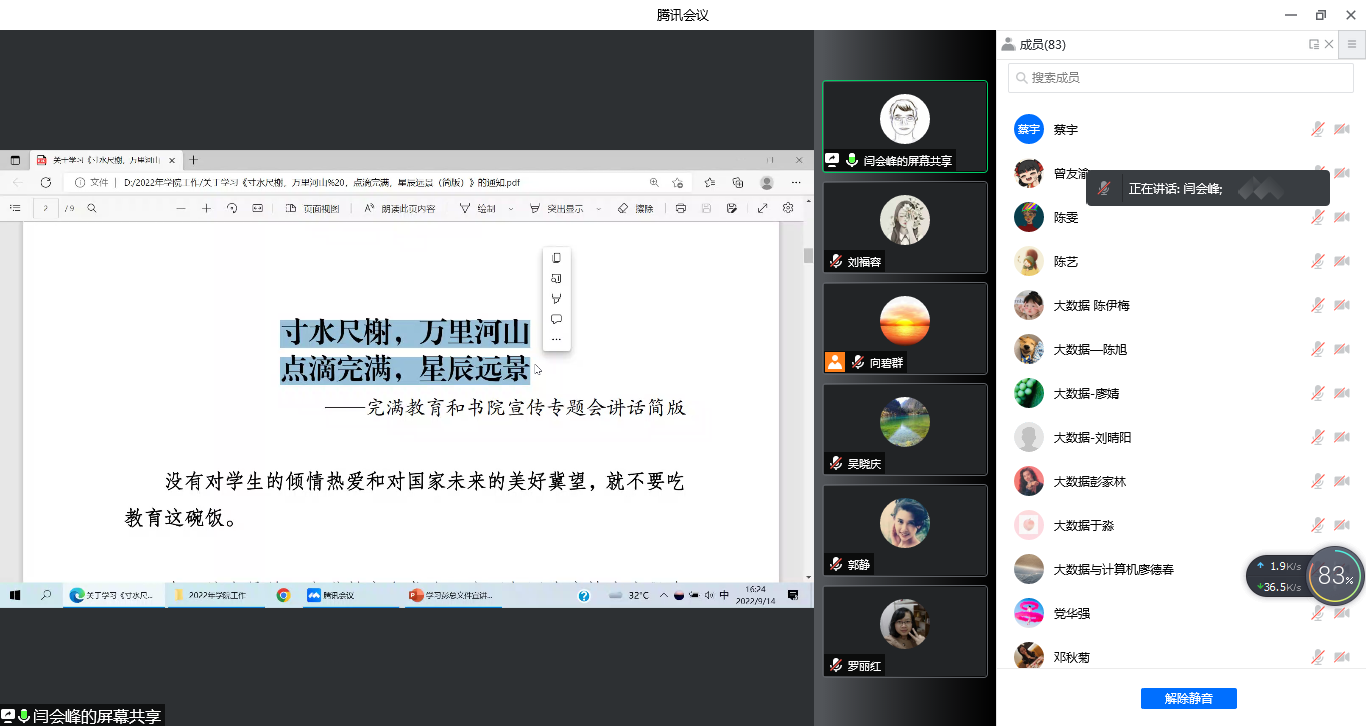
Task: Toggle microphone for member 陈雯
Action: pos(1318,217)
